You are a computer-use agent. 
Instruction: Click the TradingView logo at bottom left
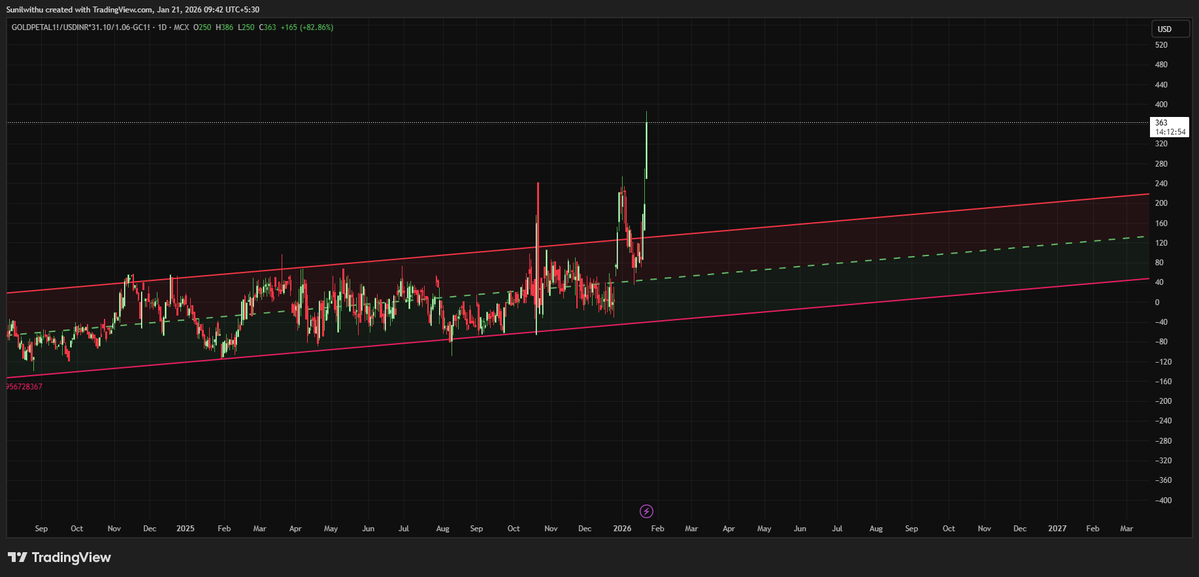60,557
